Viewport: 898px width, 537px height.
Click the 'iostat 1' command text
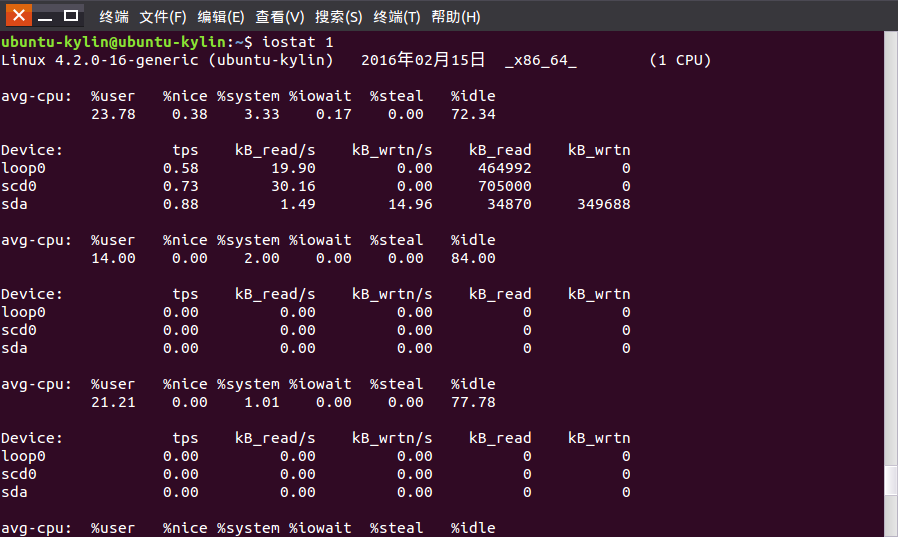pyautogui.click(x=297, y=42)
